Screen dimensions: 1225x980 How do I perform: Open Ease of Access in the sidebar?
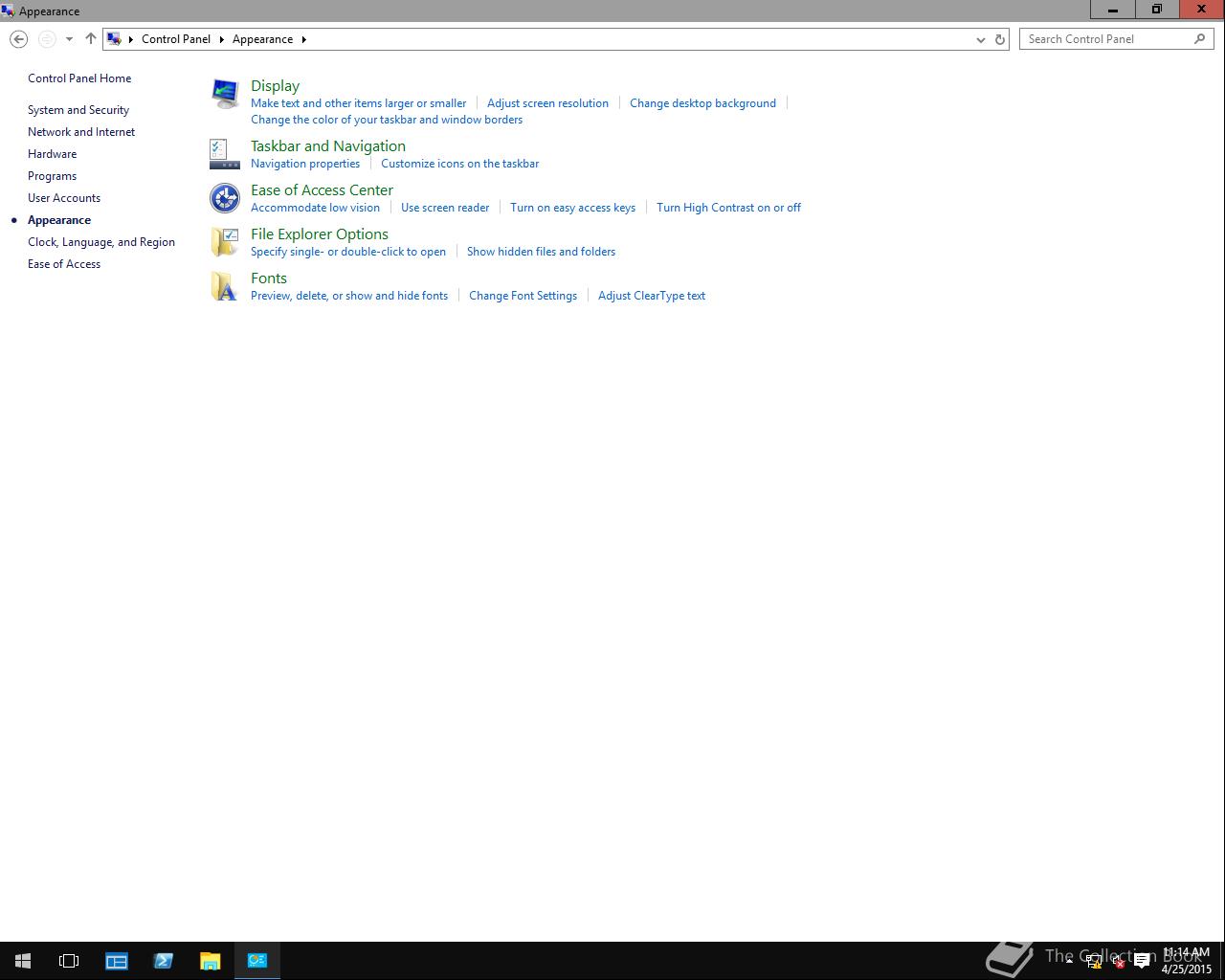[64, 264]
